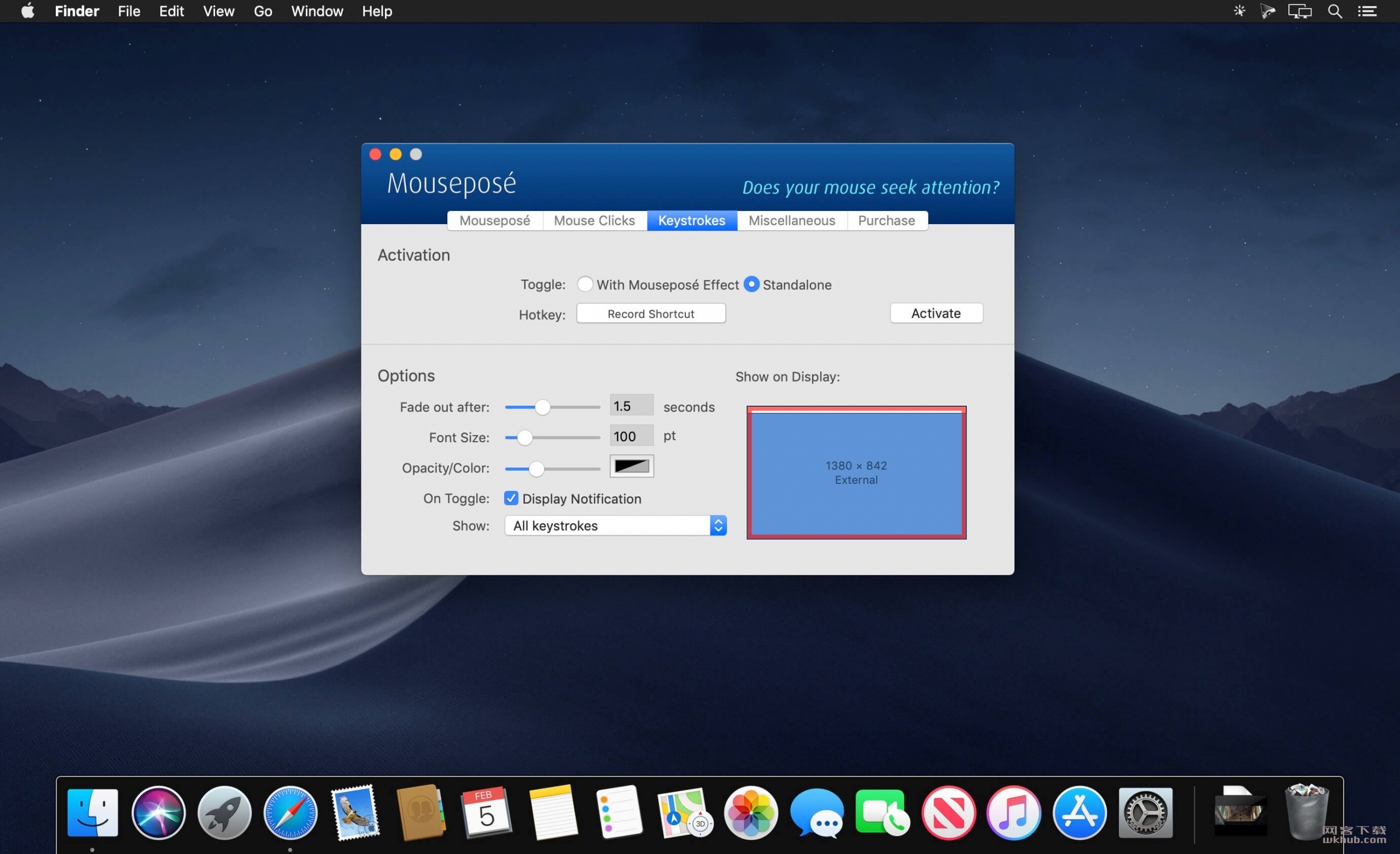Open the Purchase tab
Viewport: 1400px width, 854px height.
pyautogui.click(x=886, y=220)
